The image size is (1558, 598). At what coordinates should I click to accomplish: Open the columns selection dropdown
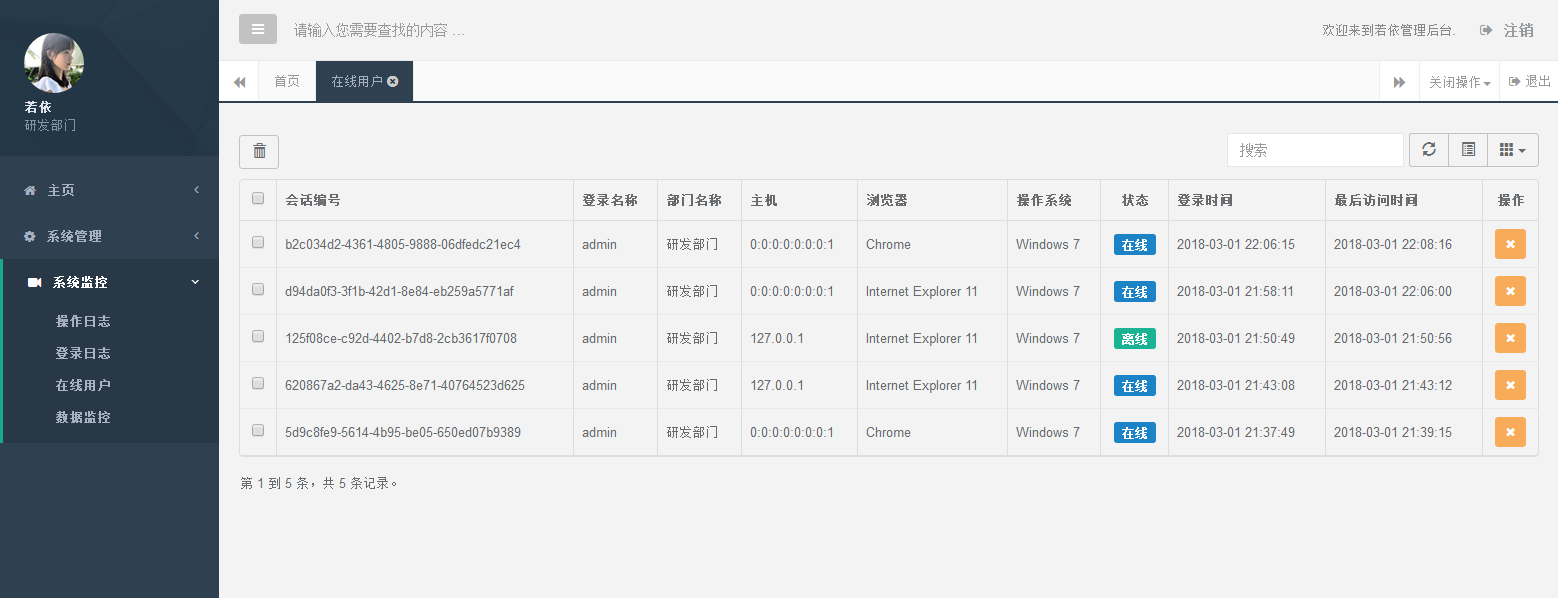1512,150
